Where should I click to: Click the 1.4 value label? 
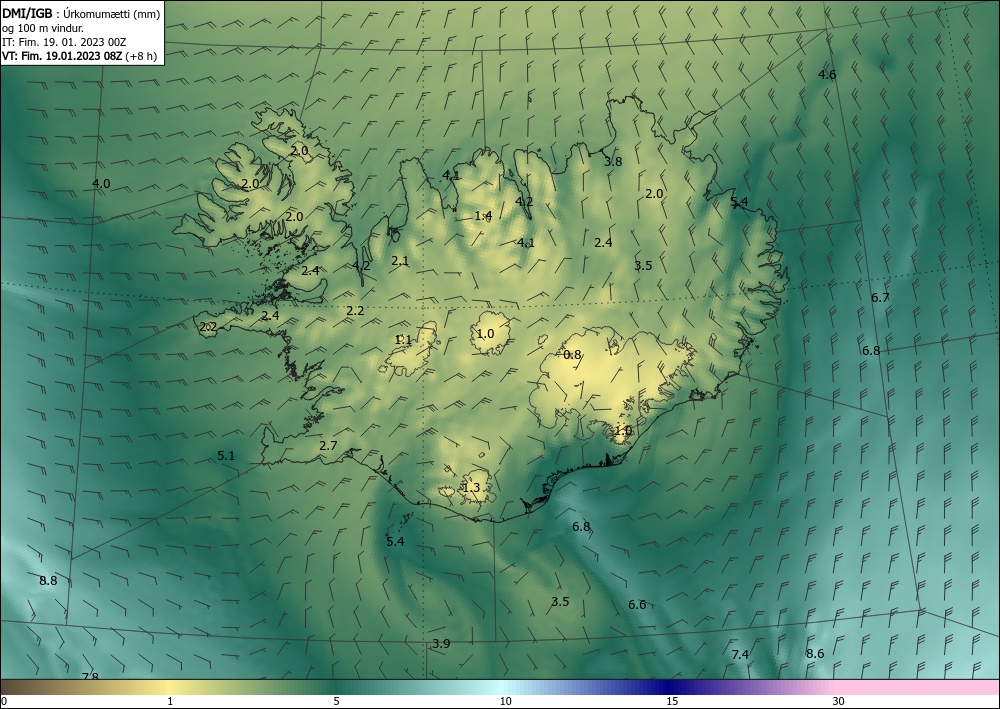(x=483, y=216)
